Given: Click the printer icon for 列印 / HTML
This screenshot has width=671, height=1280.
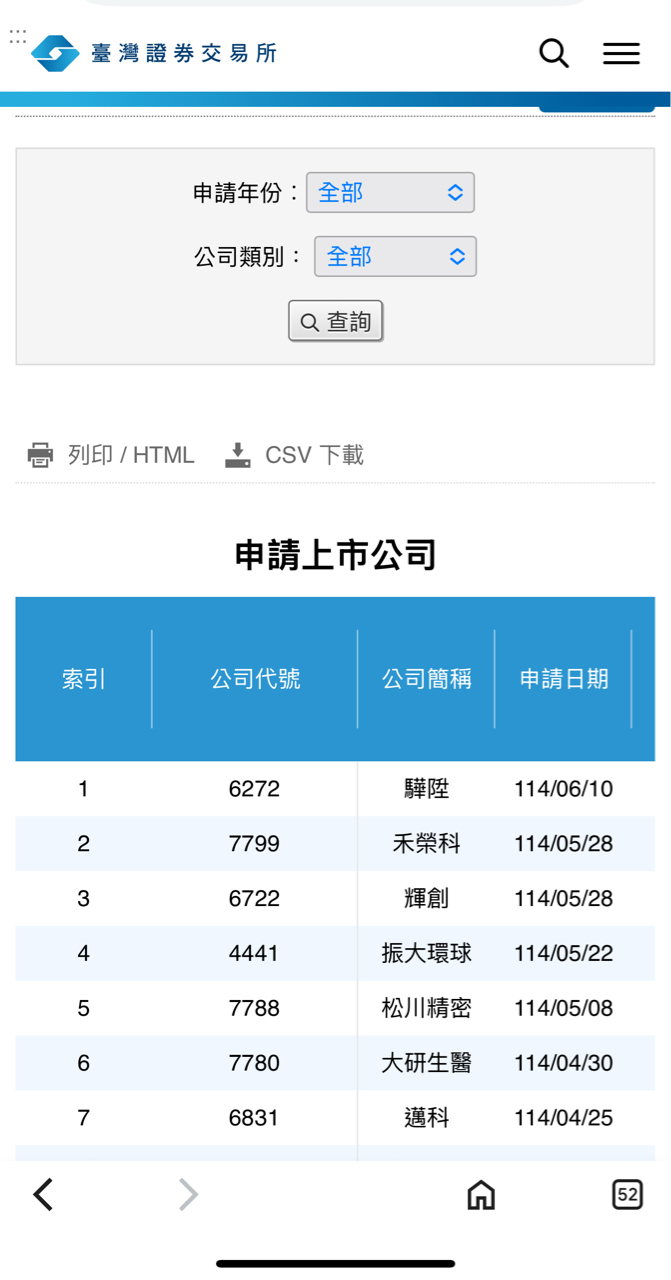Looking at the screenshot, I should tap(40, 456).
